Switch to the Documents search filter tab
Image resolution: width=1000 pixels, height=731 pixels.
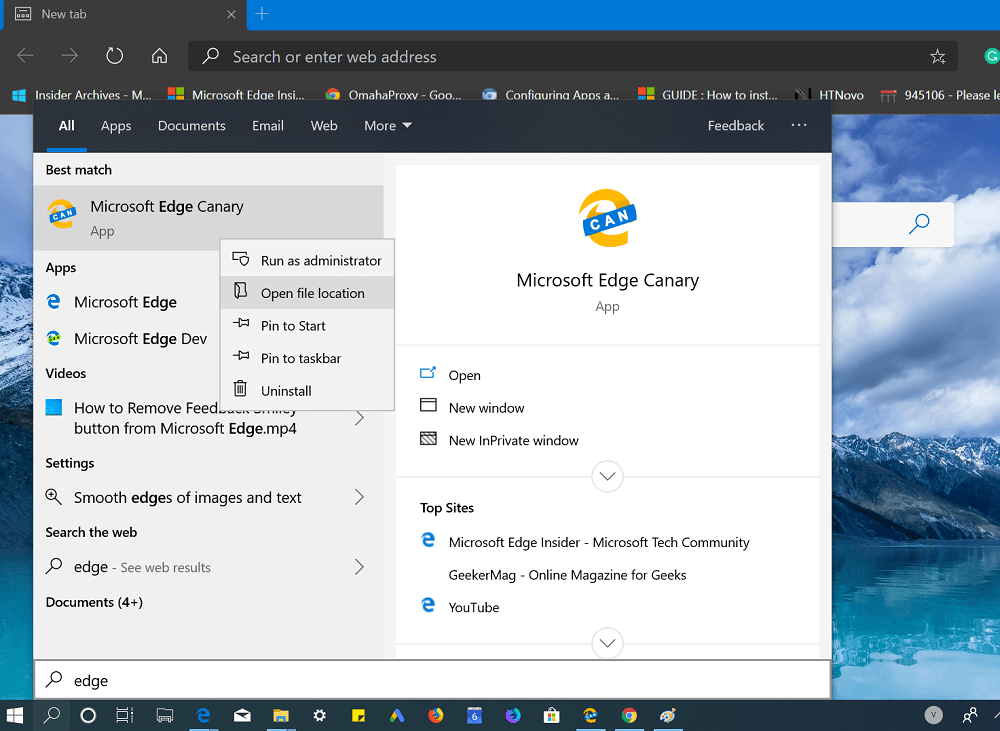(x=191, y=126)
